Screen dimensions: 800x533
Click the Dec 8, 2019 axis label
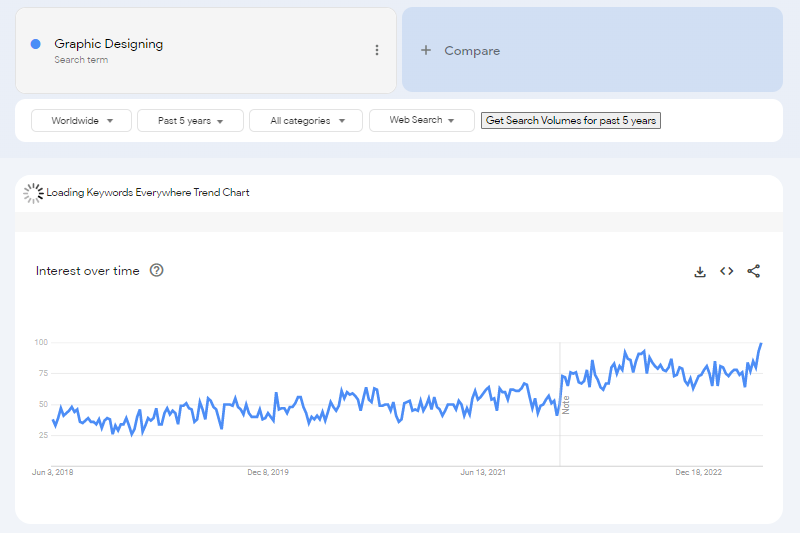click(268, 472)
